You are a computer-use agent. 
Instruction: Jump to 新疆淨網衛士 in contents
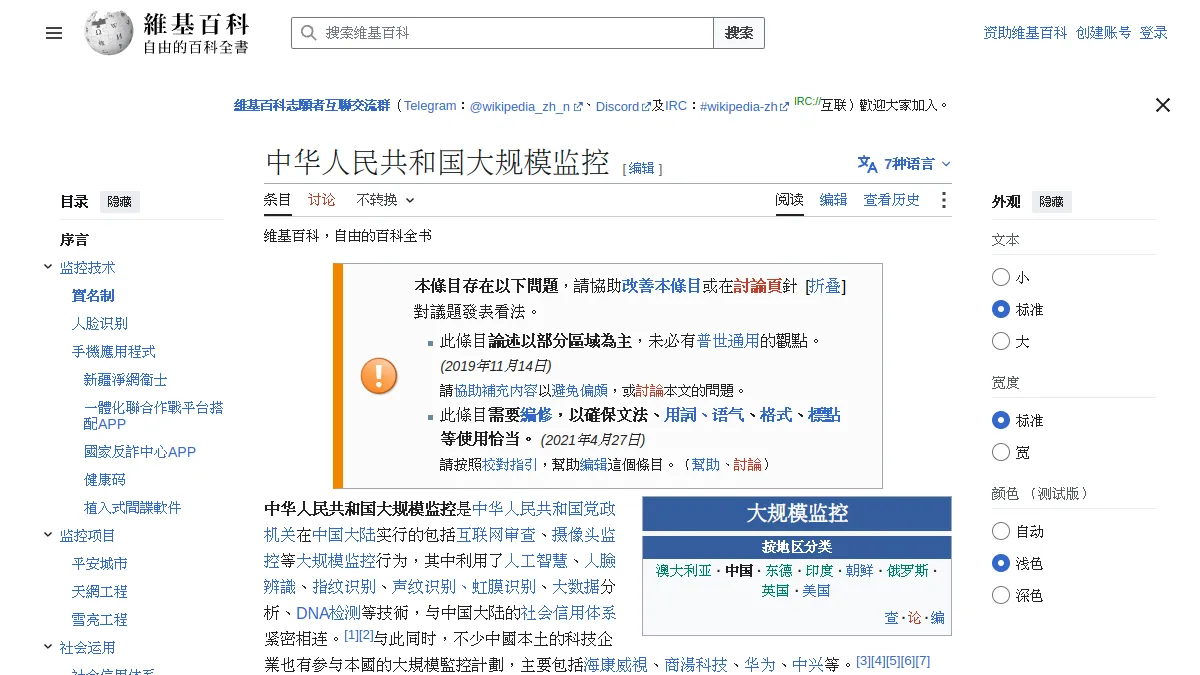pyautogui.click(x=126, y=380)
